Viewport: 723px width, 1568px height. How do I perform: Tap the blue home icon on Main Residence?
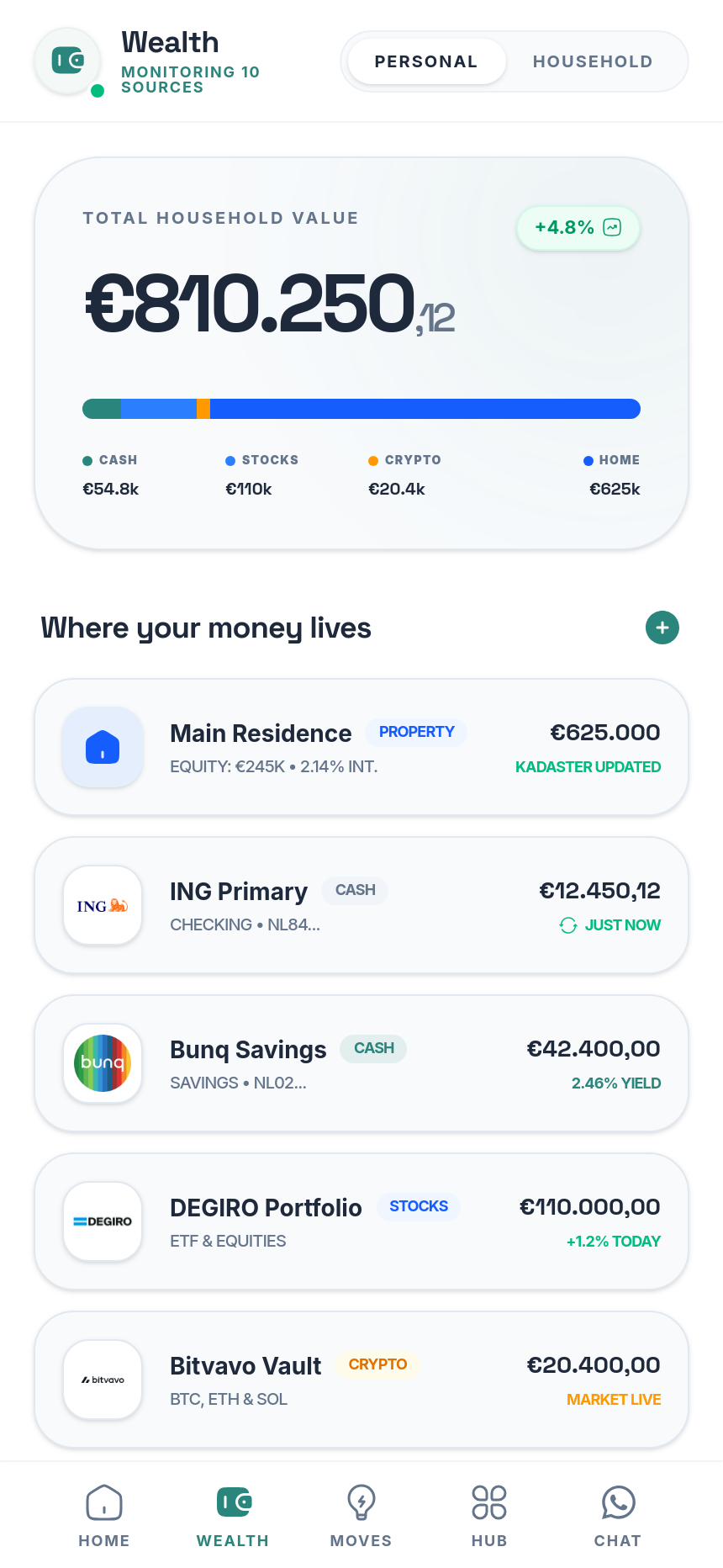tap(103, 747)
